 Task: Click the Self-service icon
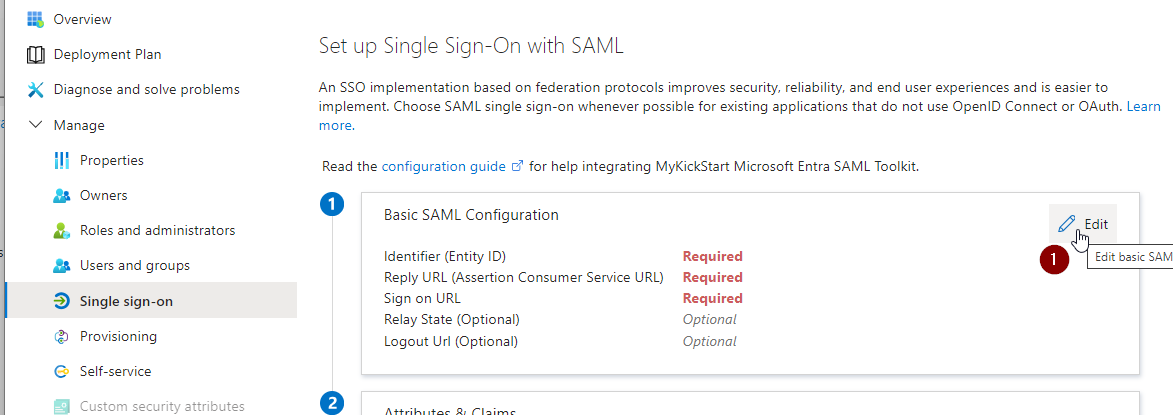62,371
